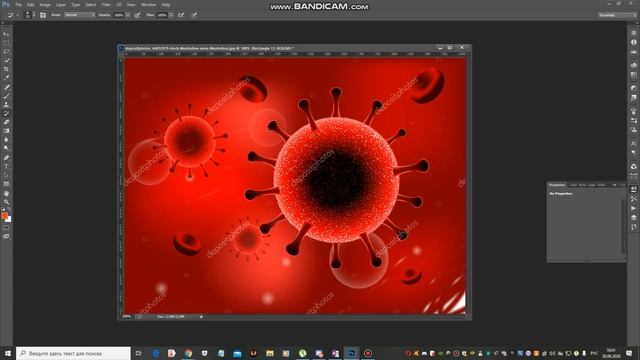The image size is (640, 360).
Task: Change screen mode at toolbox bottom
Action: pos(6,236)
